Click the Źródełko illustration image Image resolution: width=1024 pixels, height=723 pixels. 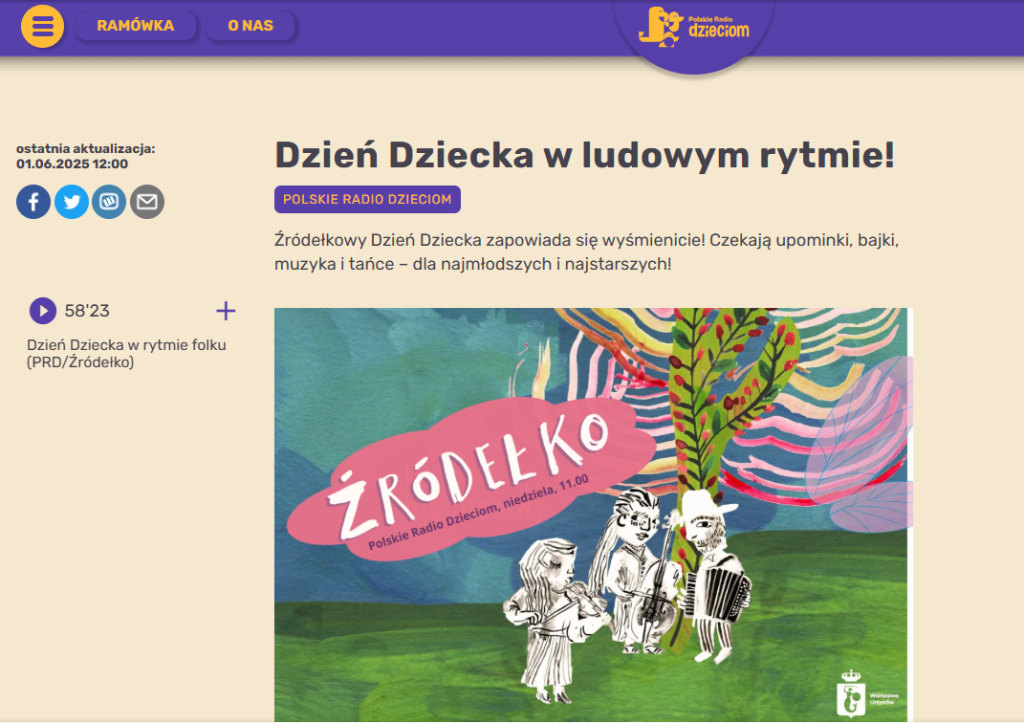(591, 515)
